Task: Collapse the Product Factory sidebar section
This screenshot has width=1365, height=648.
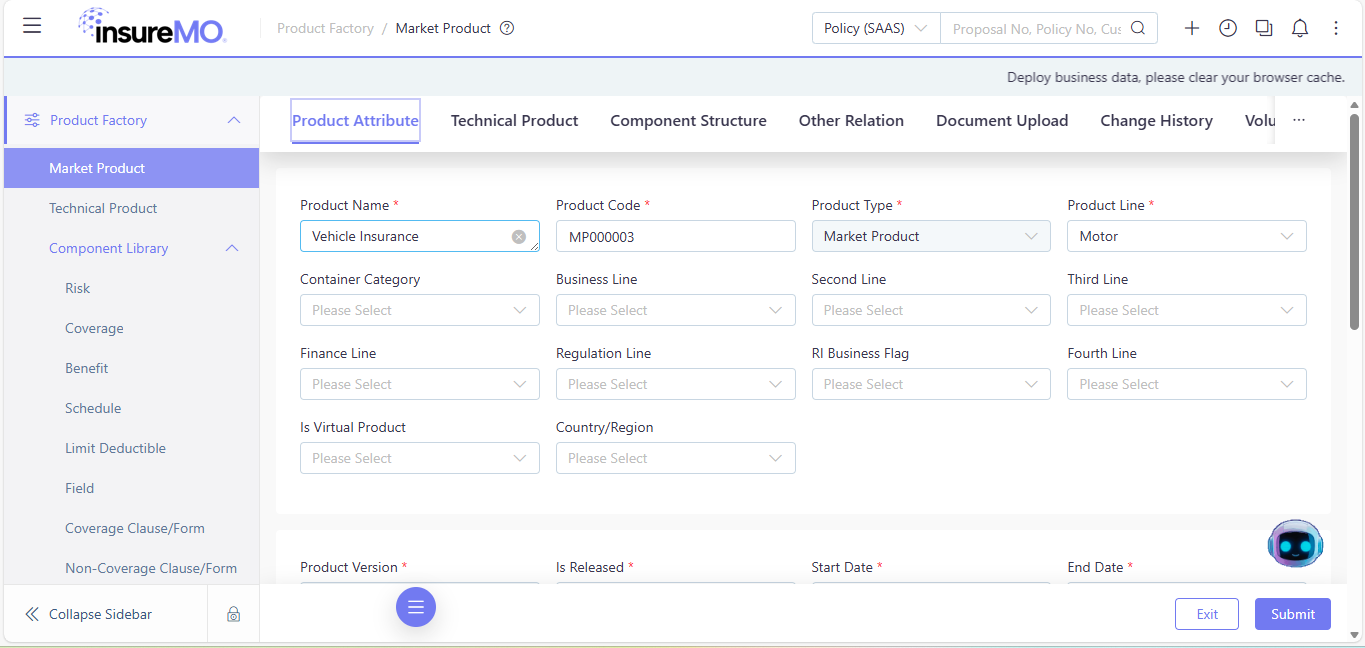Action: click(234, 120)
